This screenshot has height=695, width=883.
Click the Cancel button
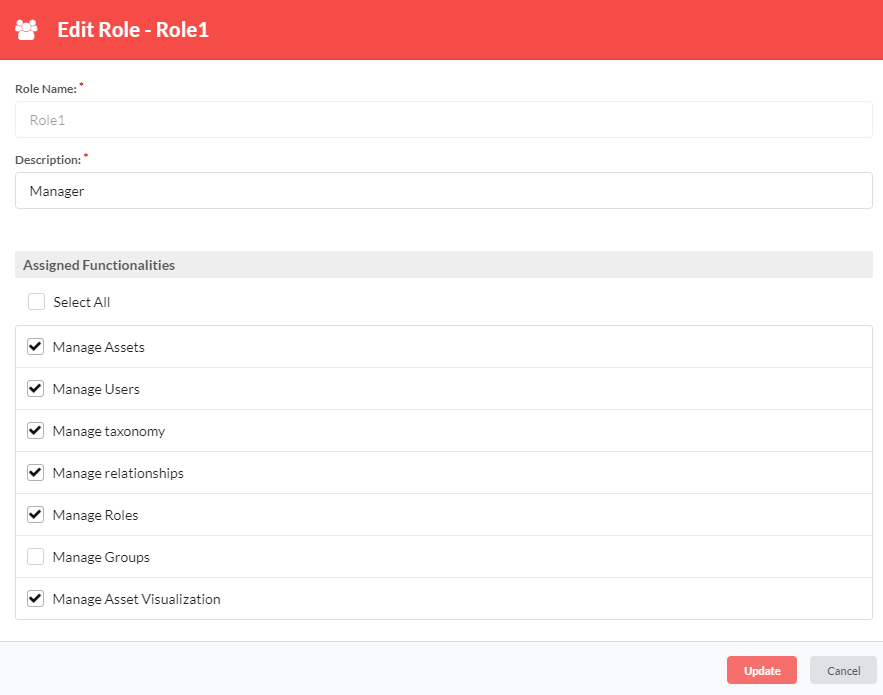point(843,670)
